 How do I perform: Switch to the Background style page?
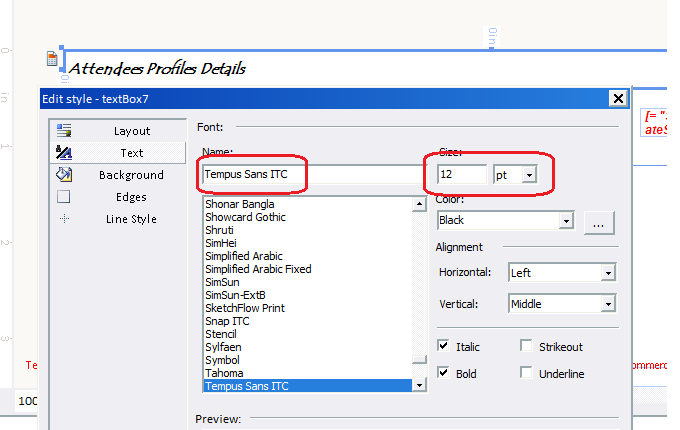118,175
